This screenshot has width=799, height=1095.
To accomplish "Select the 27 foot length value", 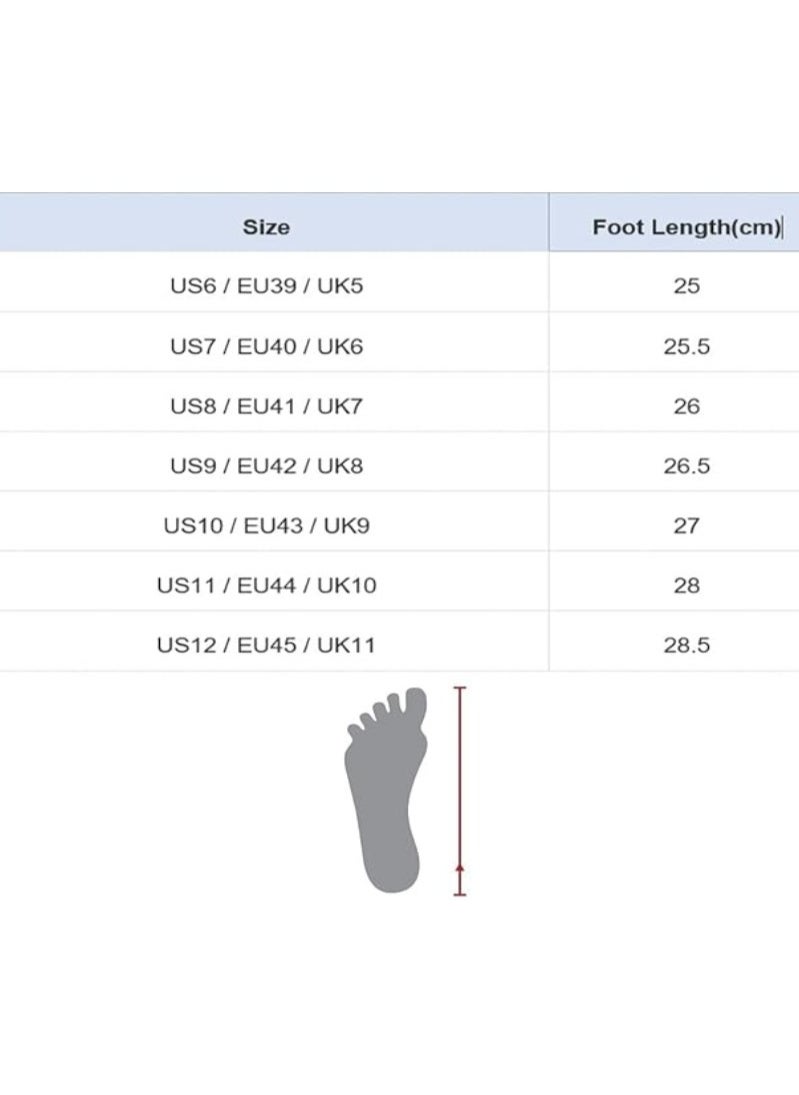I will tap(687, 525).
